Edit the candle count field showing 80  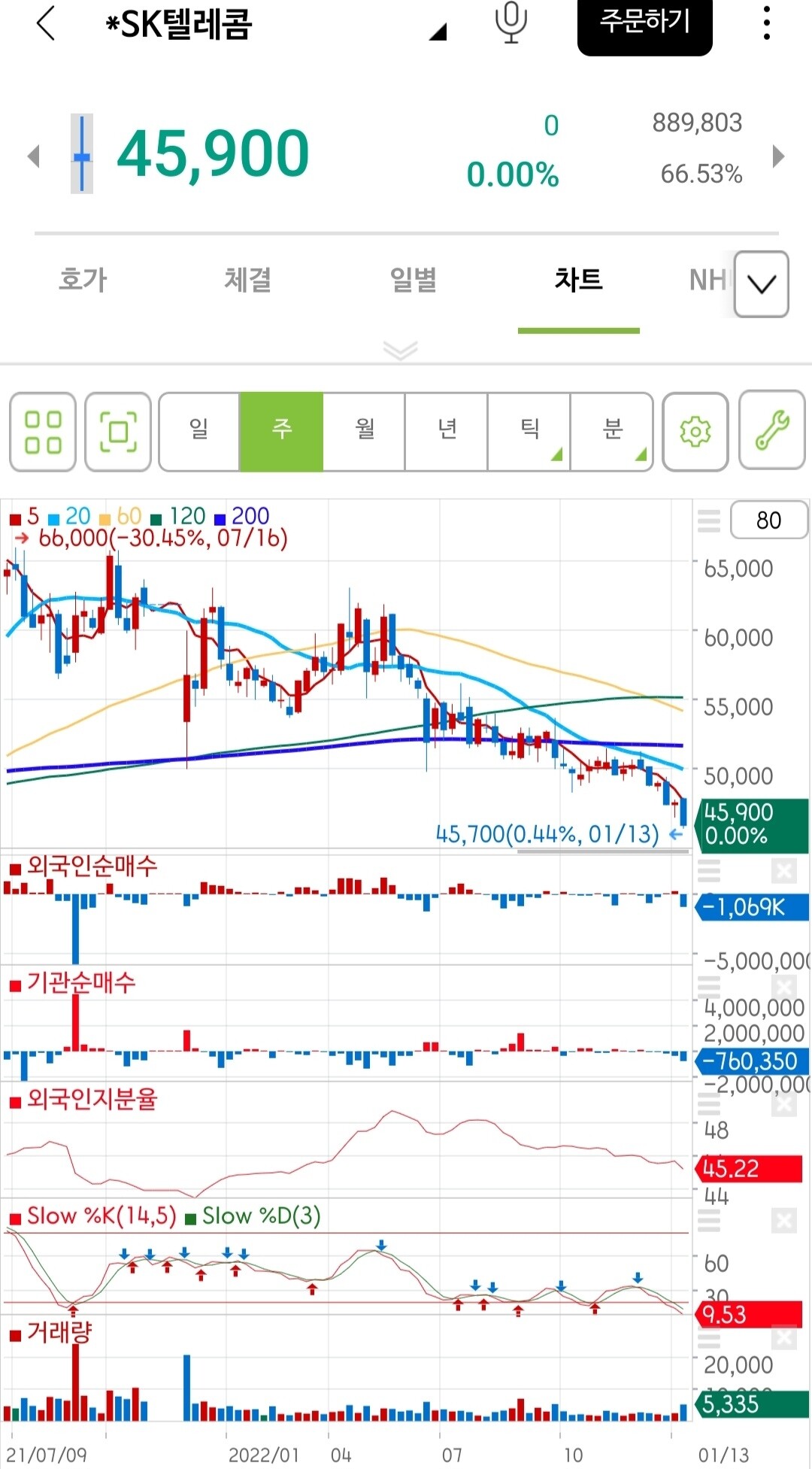pos(768,521)
